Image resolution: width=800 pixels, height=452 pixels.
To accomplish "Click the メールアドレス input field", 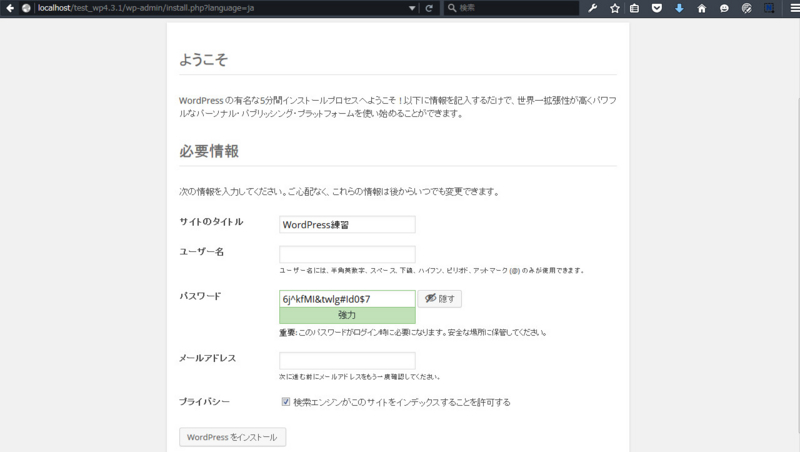I will pyautogui.click(x=347, y=361).
